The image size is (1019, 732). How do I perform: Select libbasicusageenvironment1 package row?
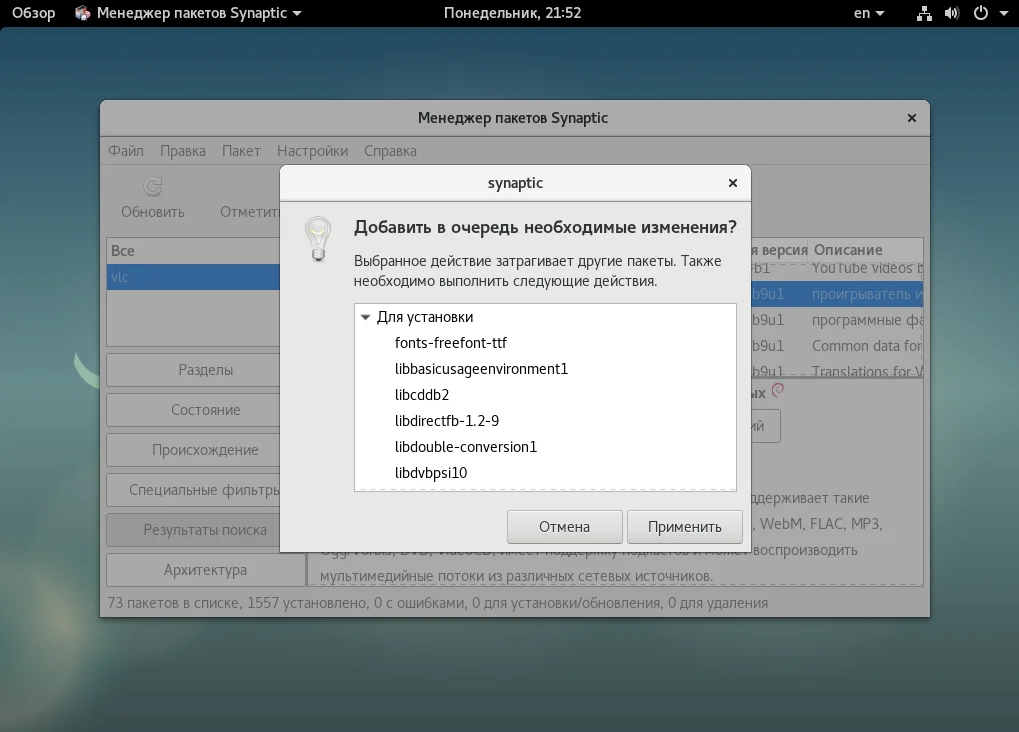coord(481,369)
